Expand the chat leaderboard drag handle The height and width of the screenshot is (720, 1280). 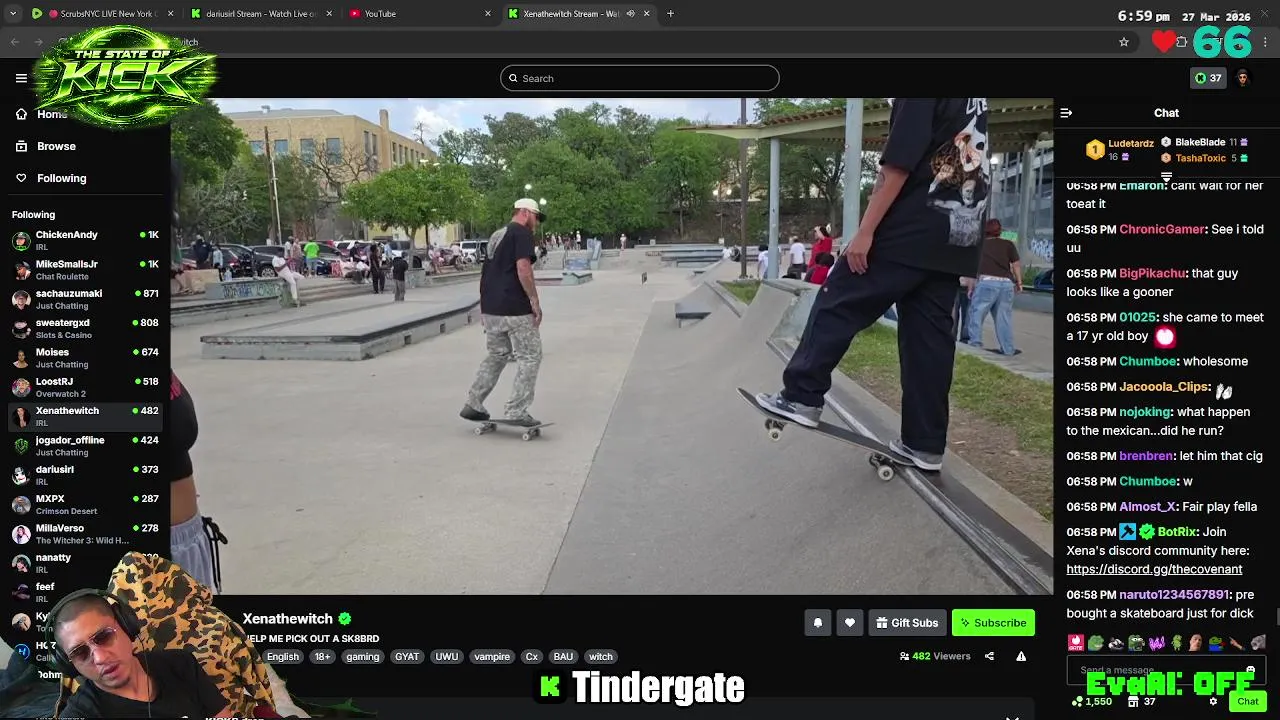[x=1166, y=176]
